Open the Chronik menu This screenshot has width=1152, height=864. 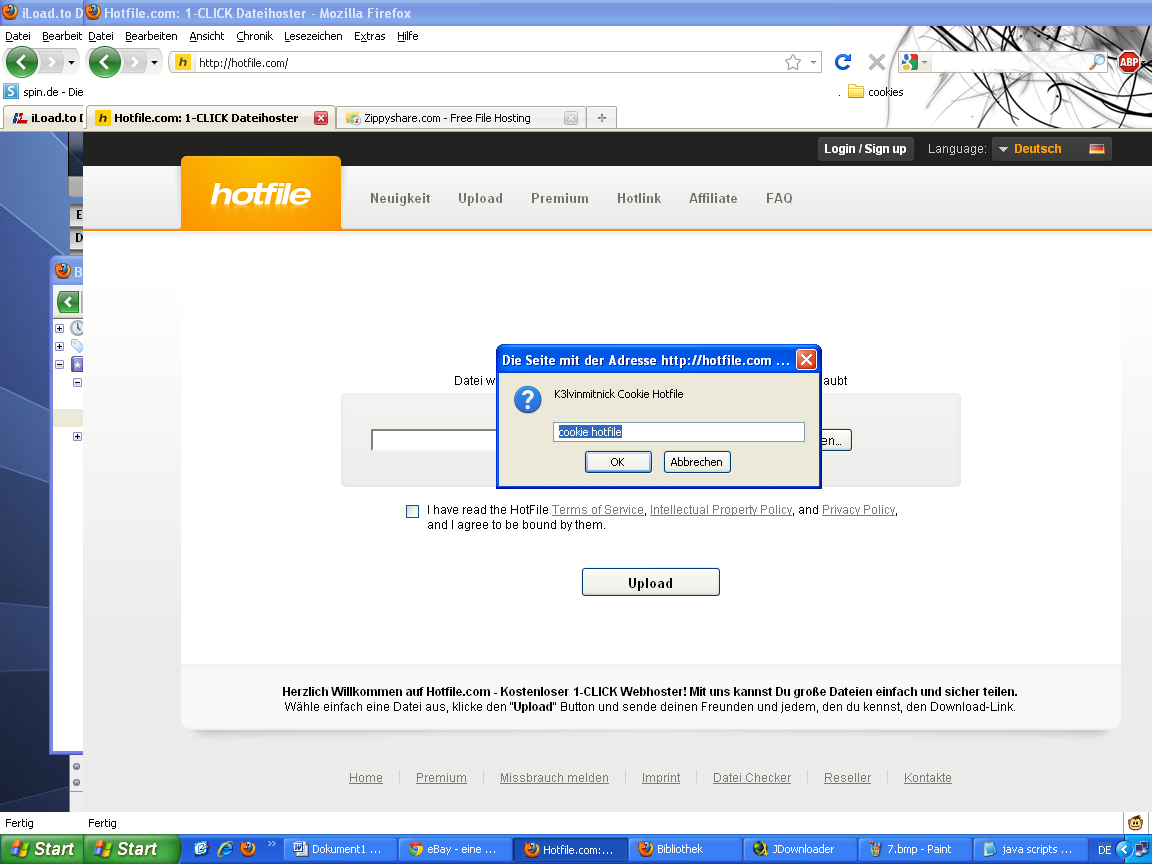pos(254,36)
